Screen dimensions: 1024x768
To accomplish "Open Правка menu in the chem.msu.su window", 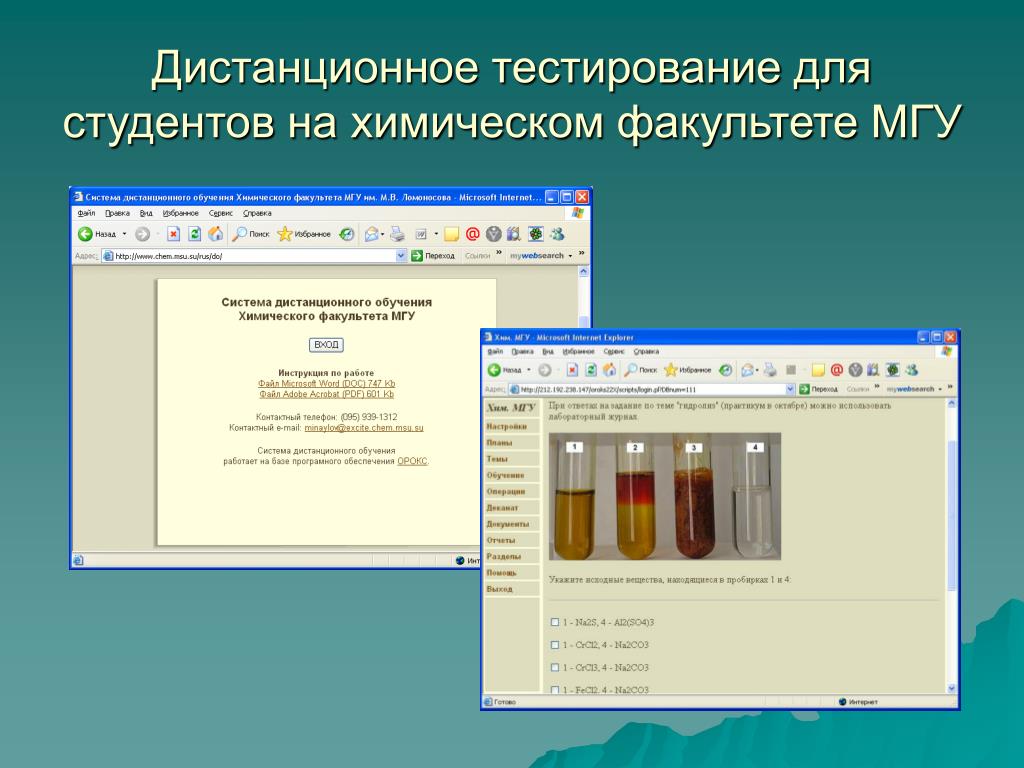I will 117,213.
